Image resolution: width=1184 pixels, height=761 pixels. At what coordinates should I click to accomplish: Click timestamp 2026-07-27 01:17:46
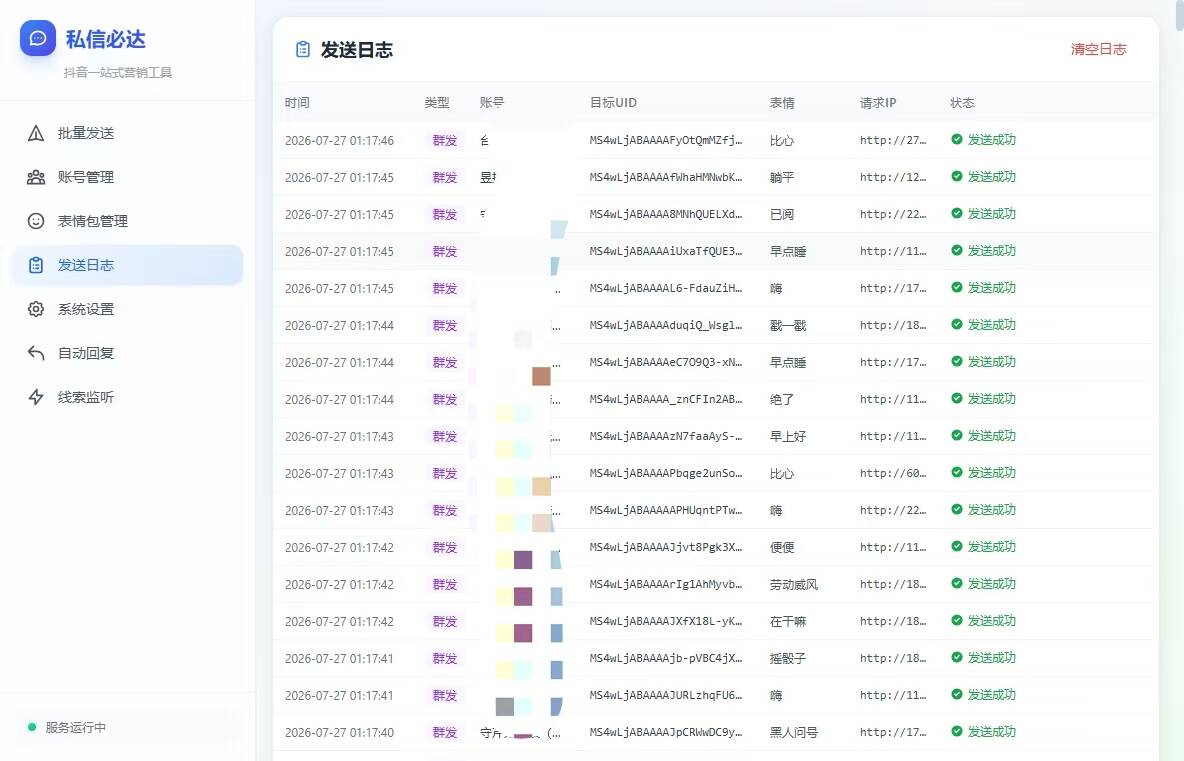(x=339, y=140)
